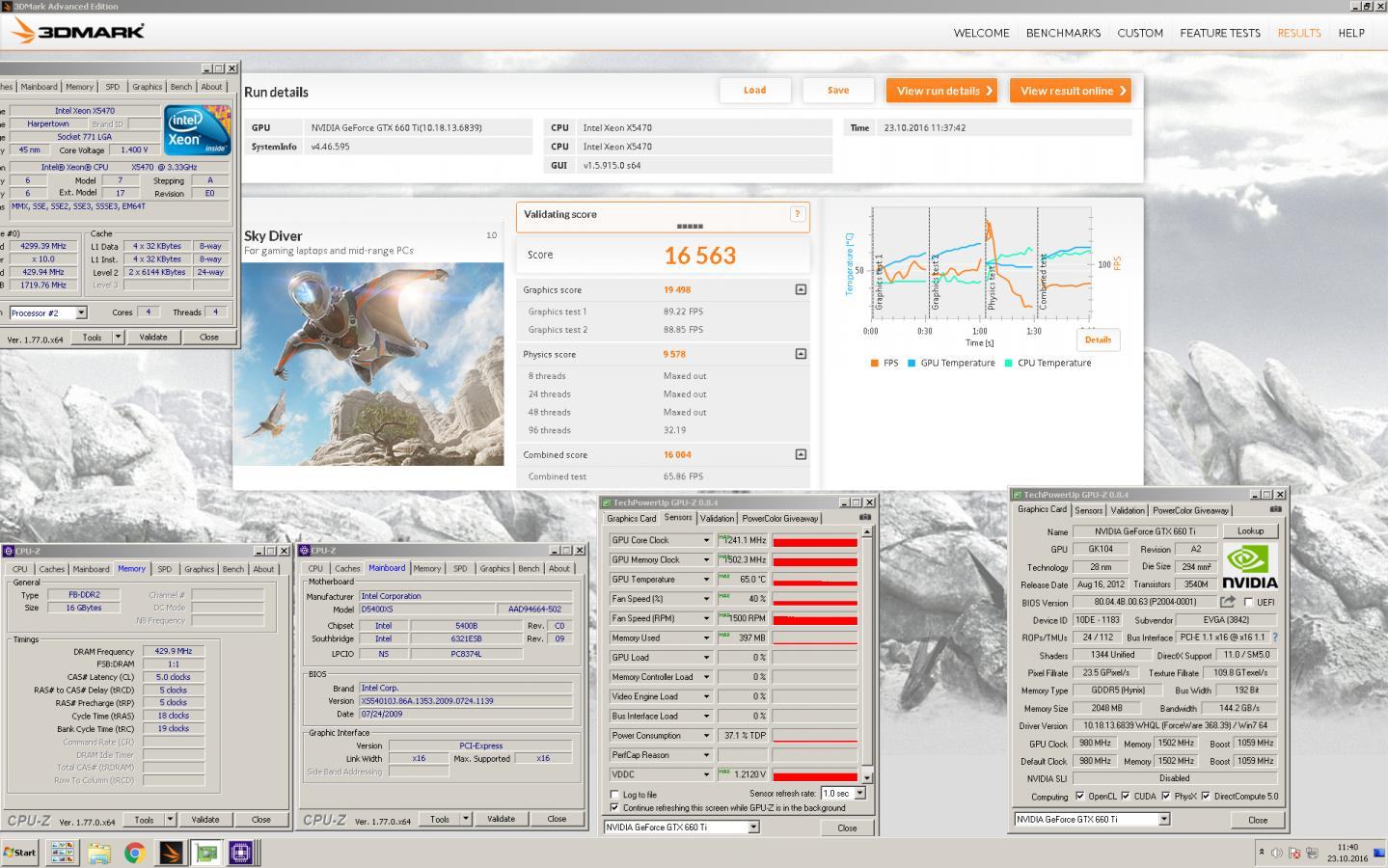
Task: Switch to 3DMark taskbar icon
Action: click(170, 853)
